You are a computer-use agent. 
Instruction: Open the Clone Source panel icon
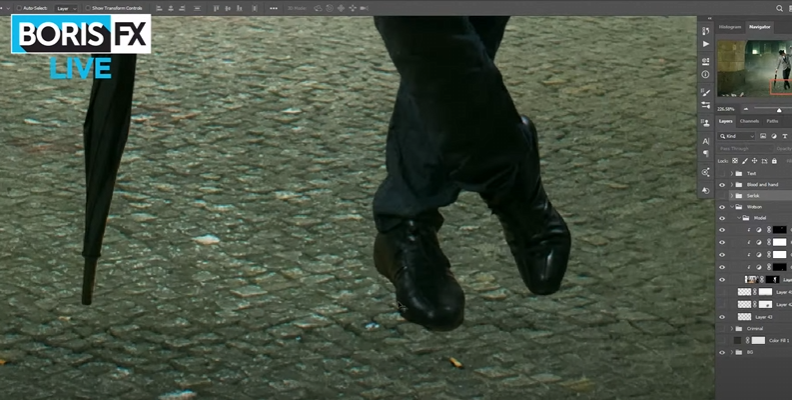pos(706,123)
